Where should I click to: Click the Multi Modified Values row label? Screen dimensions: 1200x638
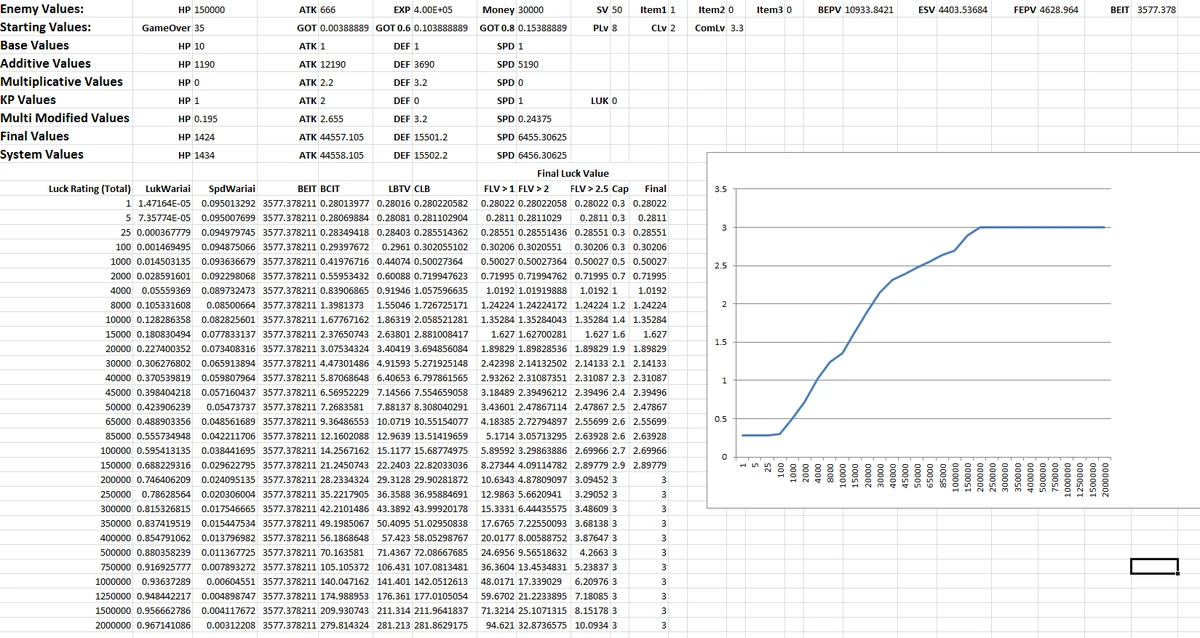[65, 118]
